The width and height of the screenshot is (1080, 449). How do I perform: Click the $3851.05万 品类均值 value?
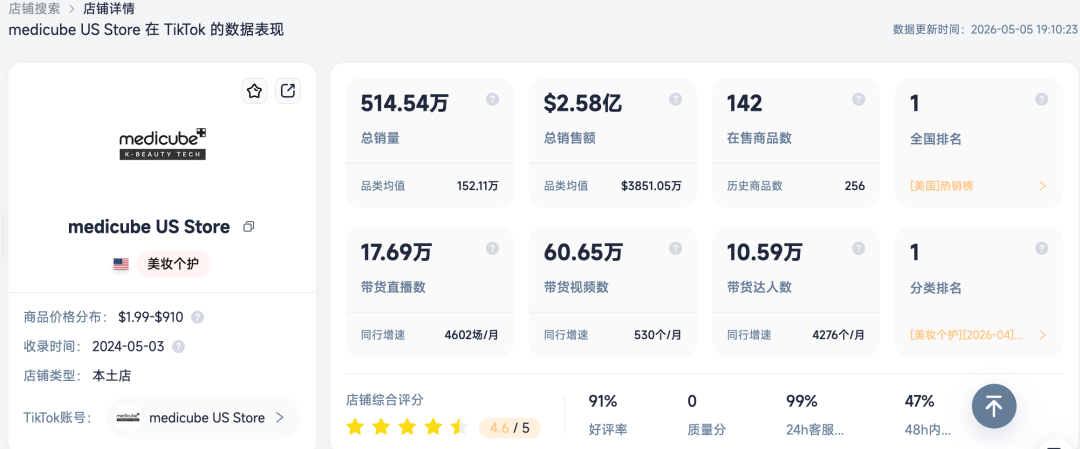point(651,186)
